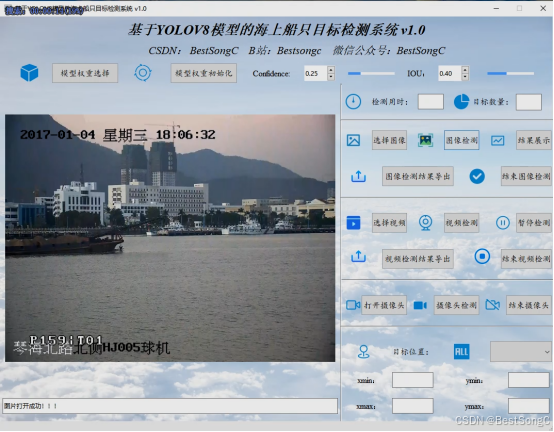The width and height of the screenshot is (554, 432).
Task: Increase Confidence with the spinner up arrow
Action: (331, 70)
